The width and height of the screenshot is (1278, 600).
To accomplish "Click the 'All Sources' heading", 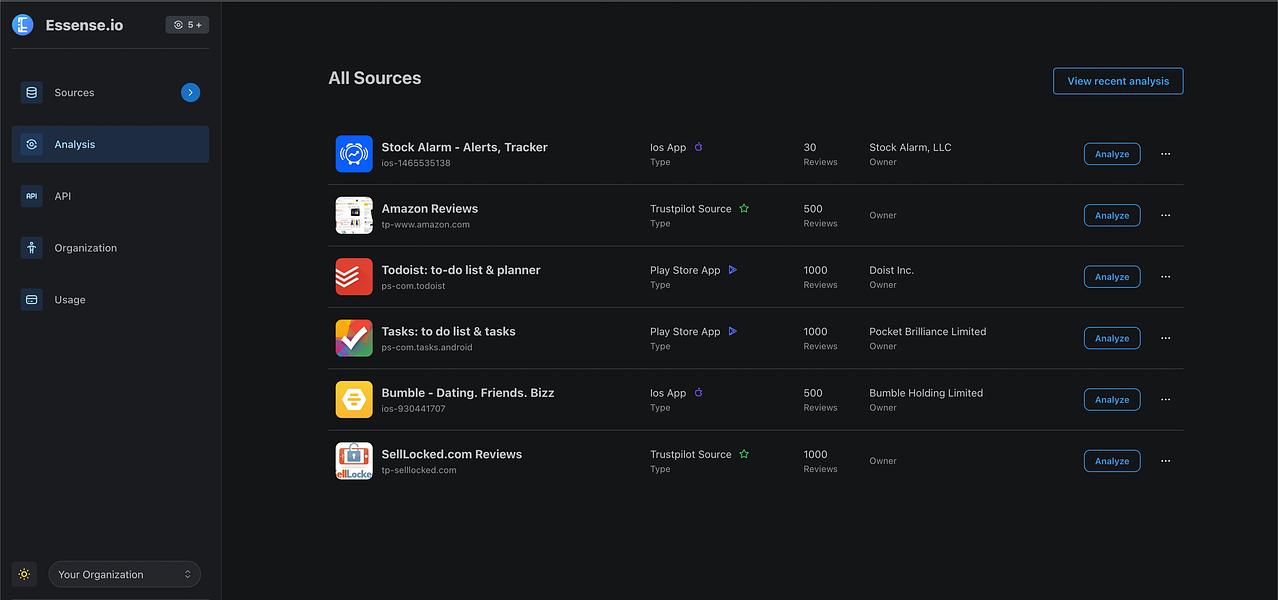I will coord(375,78).
